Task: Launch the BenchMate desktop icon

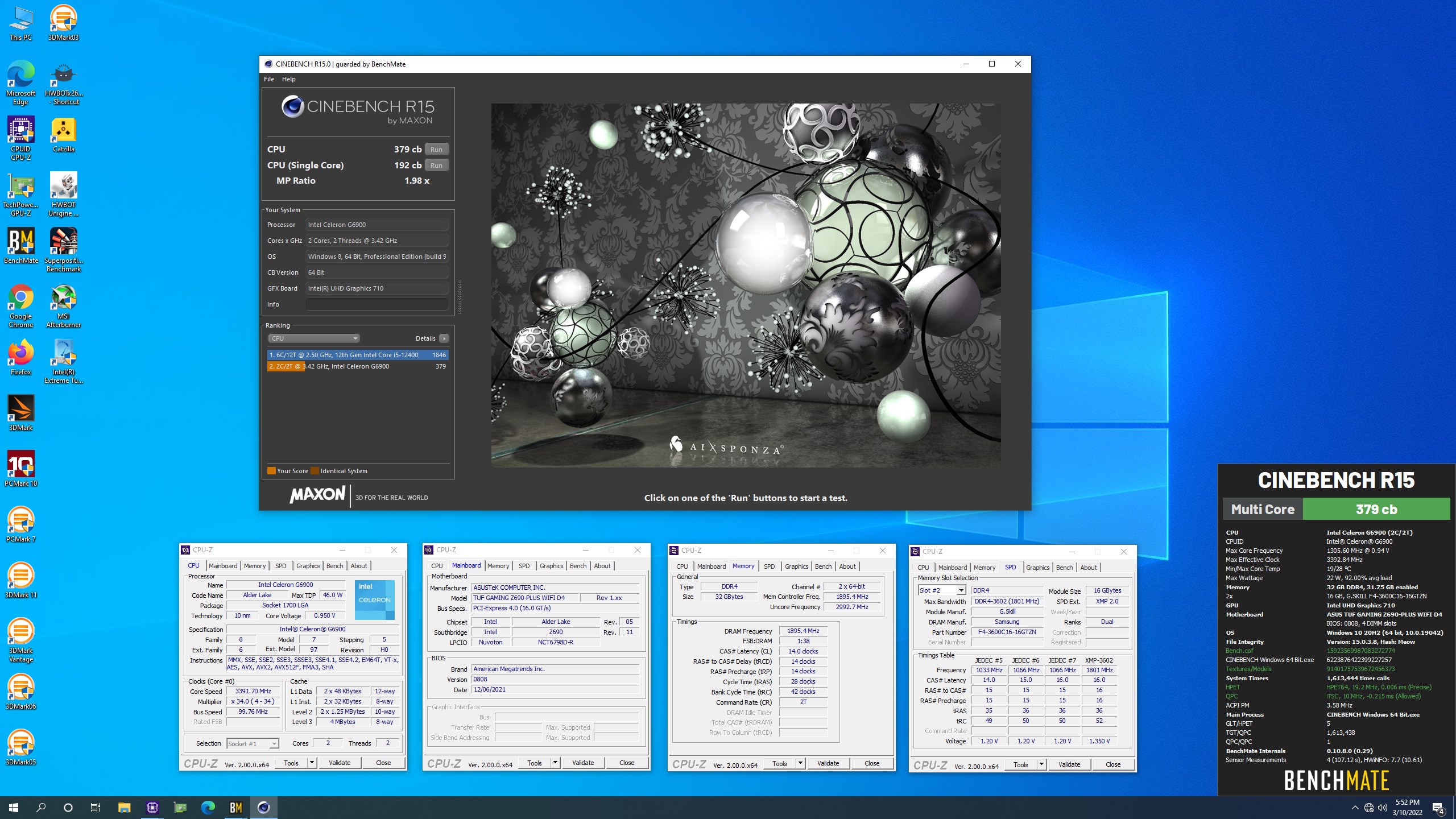Action: (20, 246)
